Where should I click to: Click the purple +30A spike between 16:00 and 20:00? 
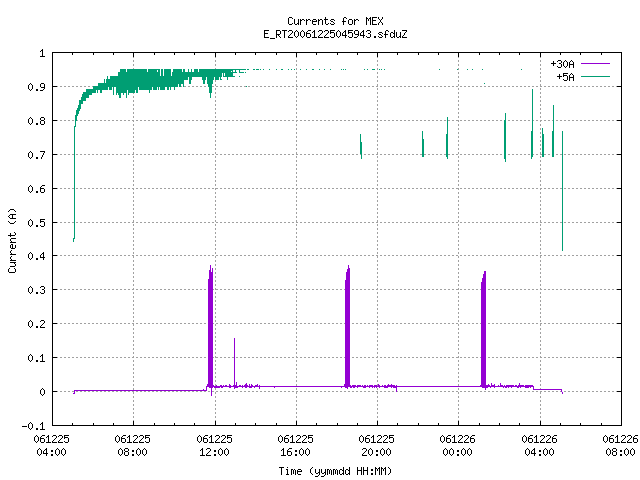tap(347, 327)
